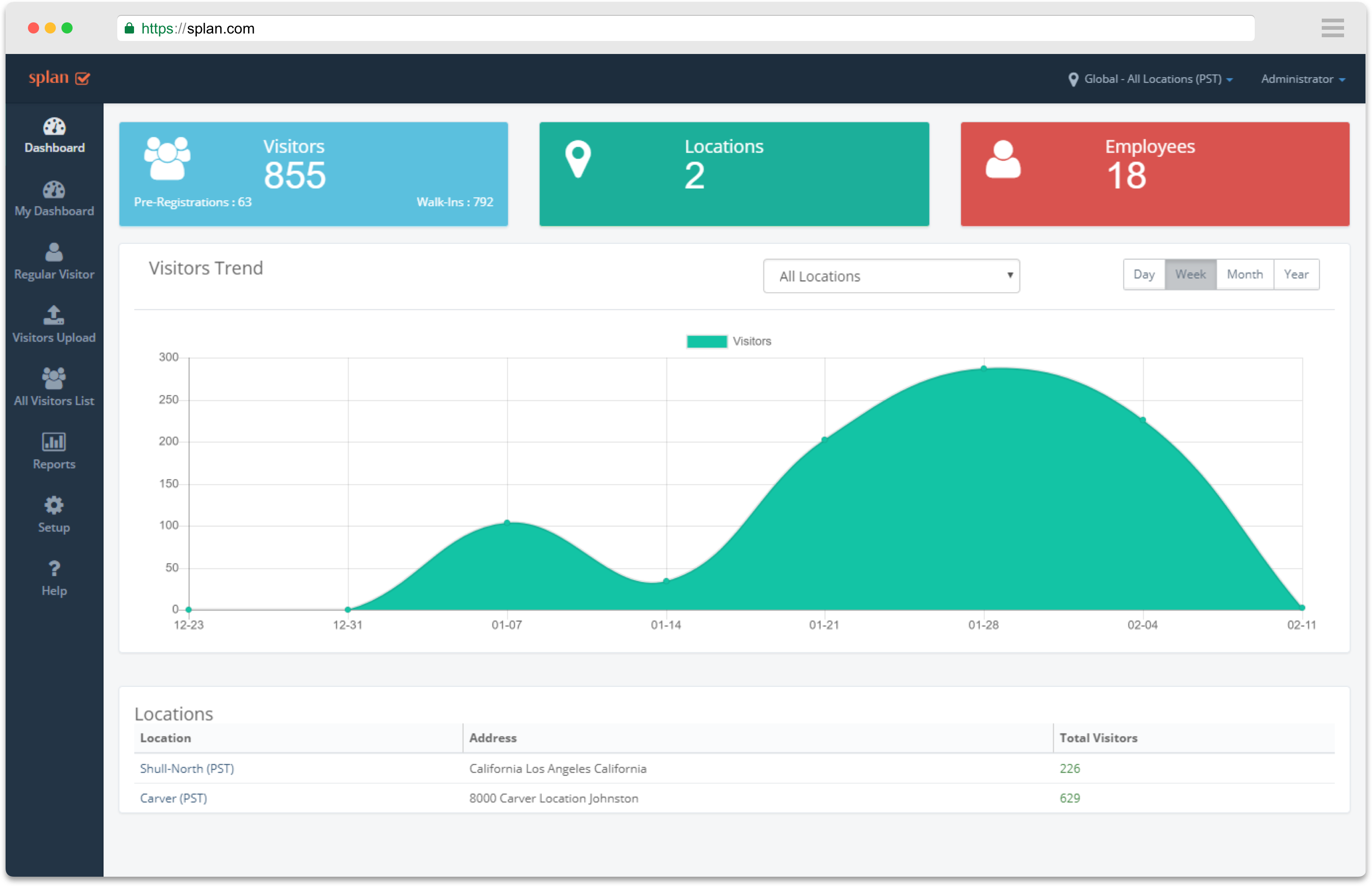Open the Dashboard gauge icon in sidebar
Viewport: 1372px width, 886px height.
tap(54, 127)
